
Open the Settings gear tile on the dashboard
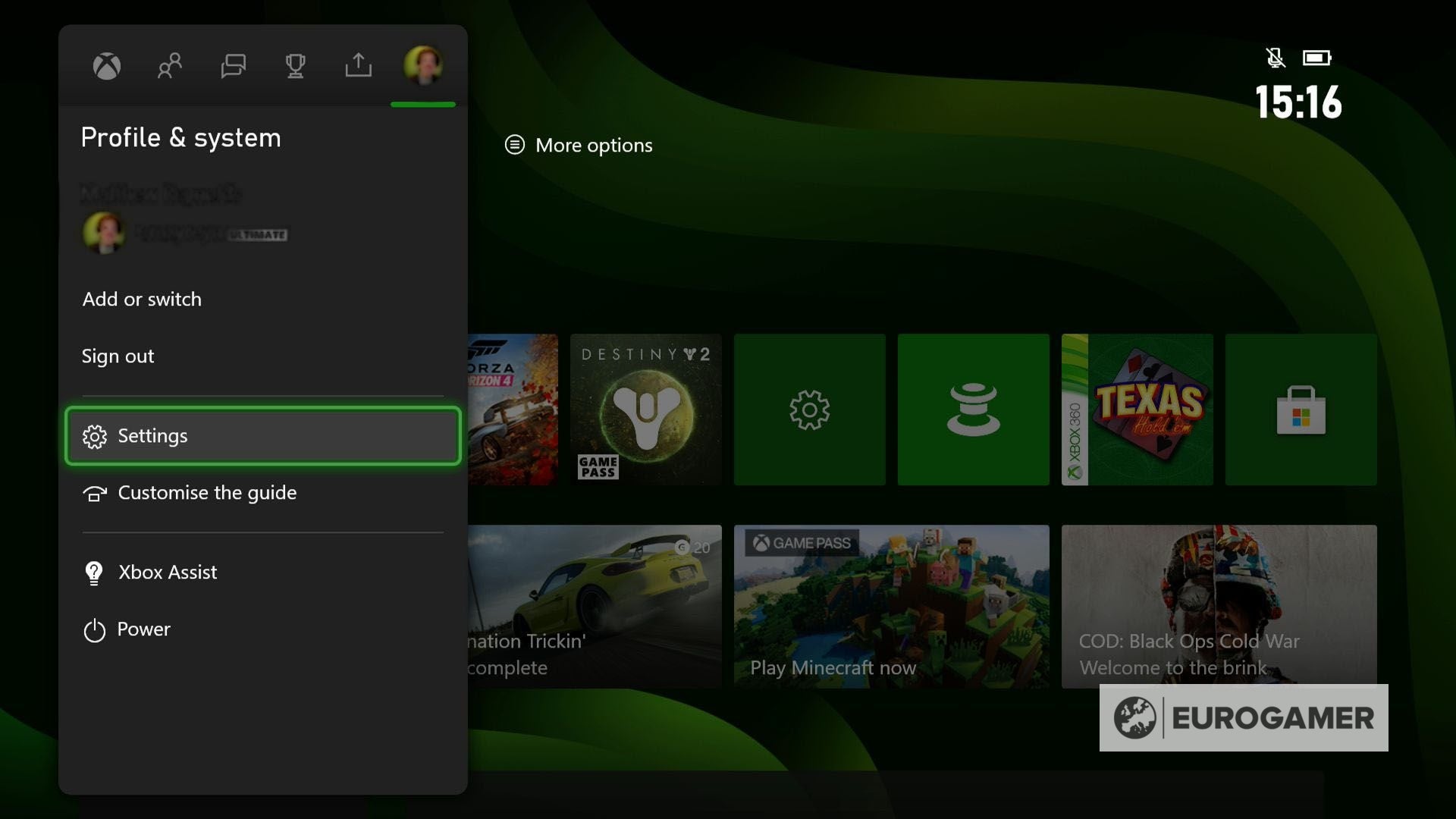pos(809,409)
